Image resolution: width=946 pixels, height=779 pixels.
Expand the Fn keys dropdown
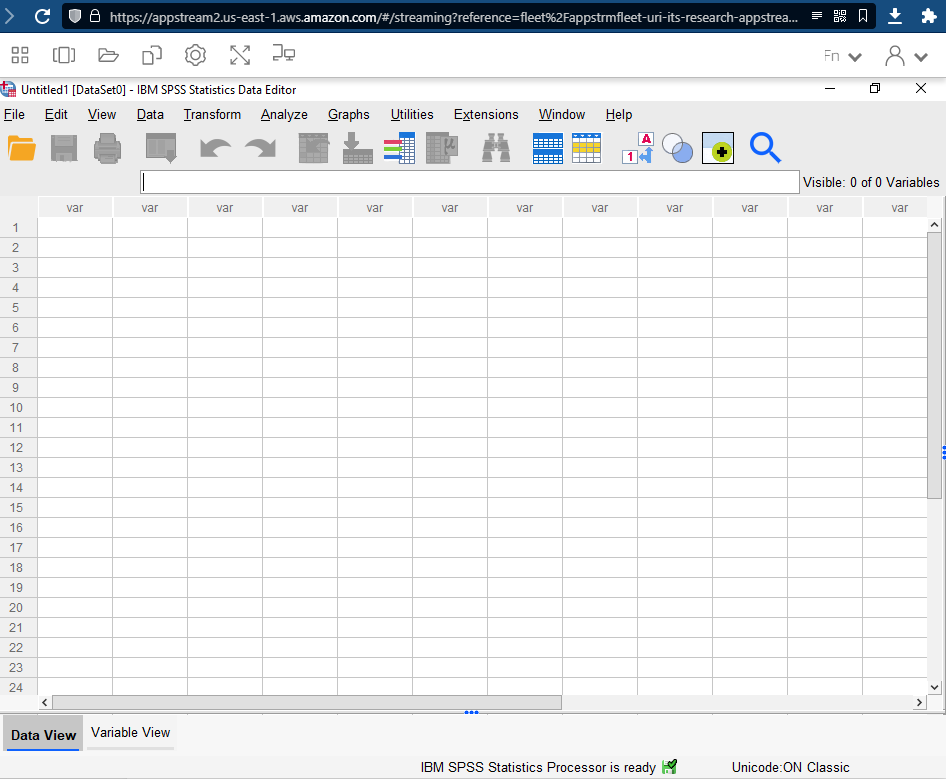(x=843, y=57)
